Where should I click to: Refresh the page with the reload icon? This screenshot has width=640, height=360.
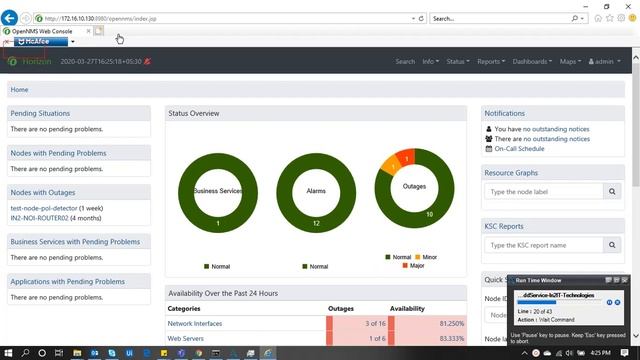coord(421,18)
